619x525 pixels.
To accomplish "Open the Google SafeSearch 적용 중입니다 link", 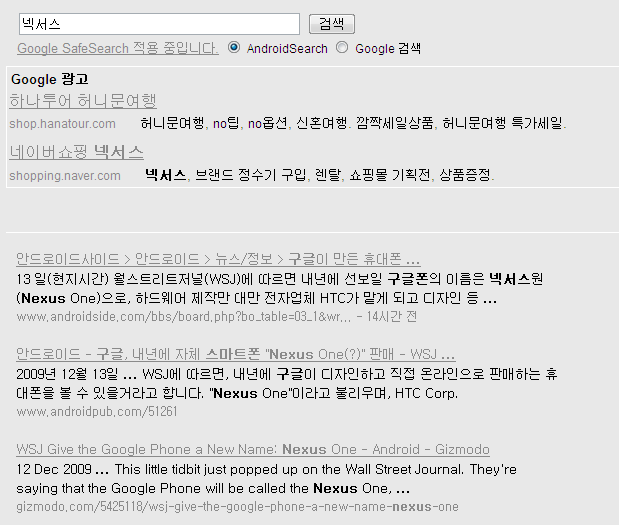I will pos(118,49).
